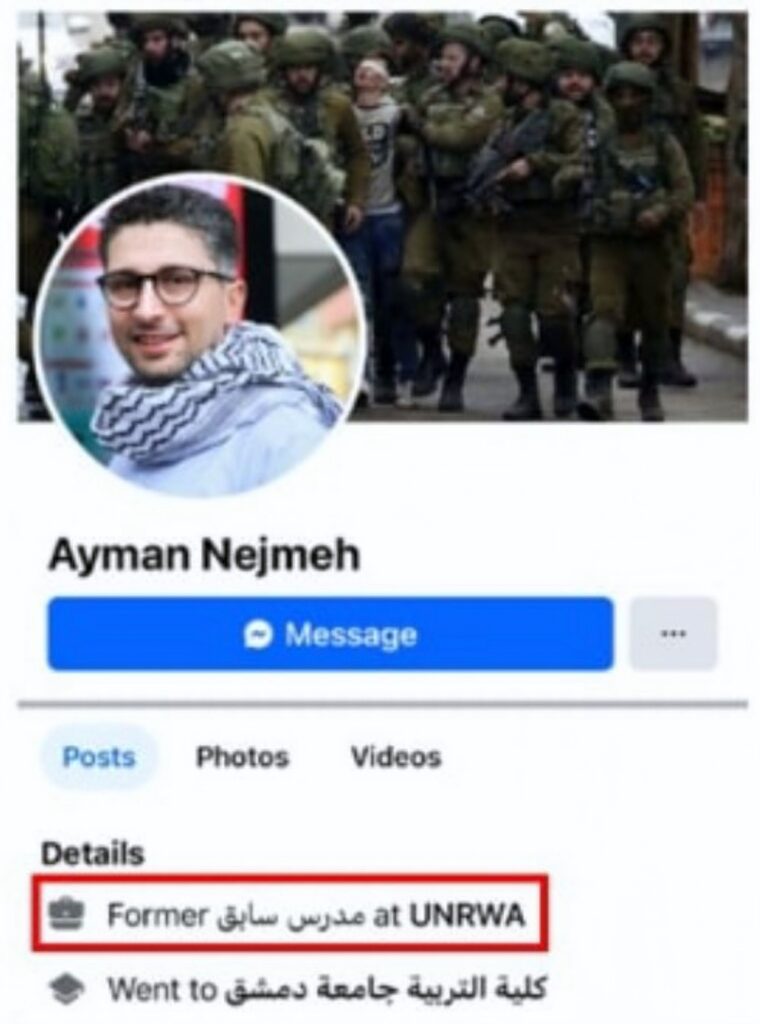Click the graduation cap education icon

67,990
